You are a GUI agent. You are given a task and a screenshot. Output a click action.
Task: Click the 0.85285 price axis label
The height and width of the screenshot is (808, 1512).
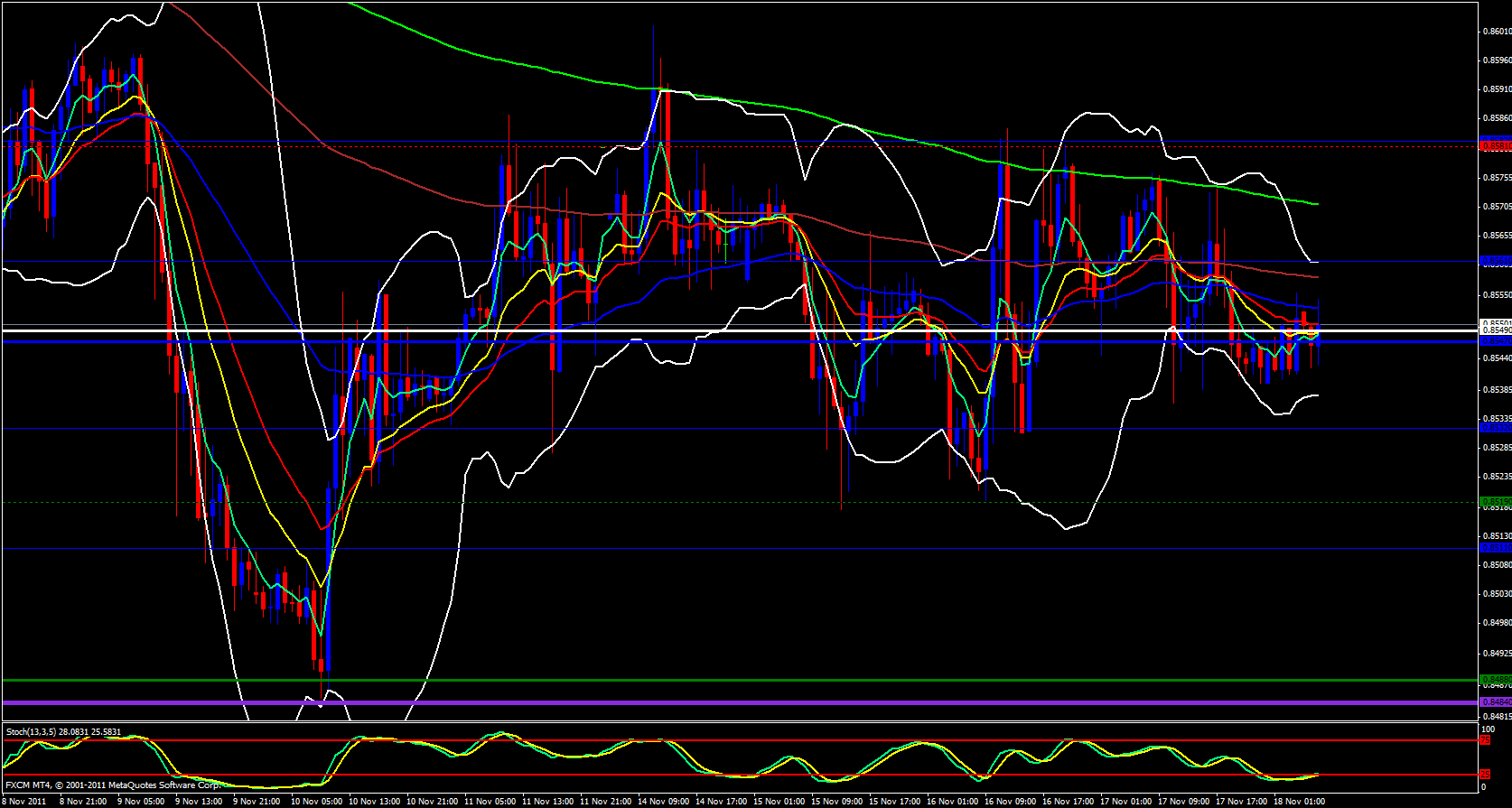coord(1497,447)
